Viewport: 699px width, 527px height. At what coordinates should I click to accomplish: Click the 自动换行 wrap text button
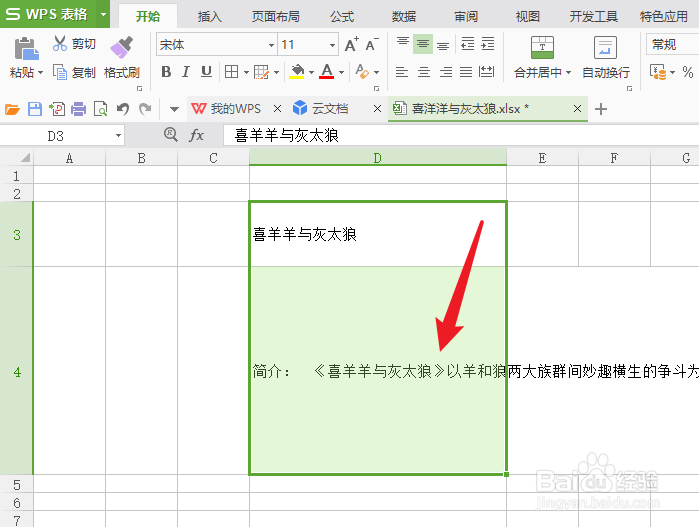605,57
